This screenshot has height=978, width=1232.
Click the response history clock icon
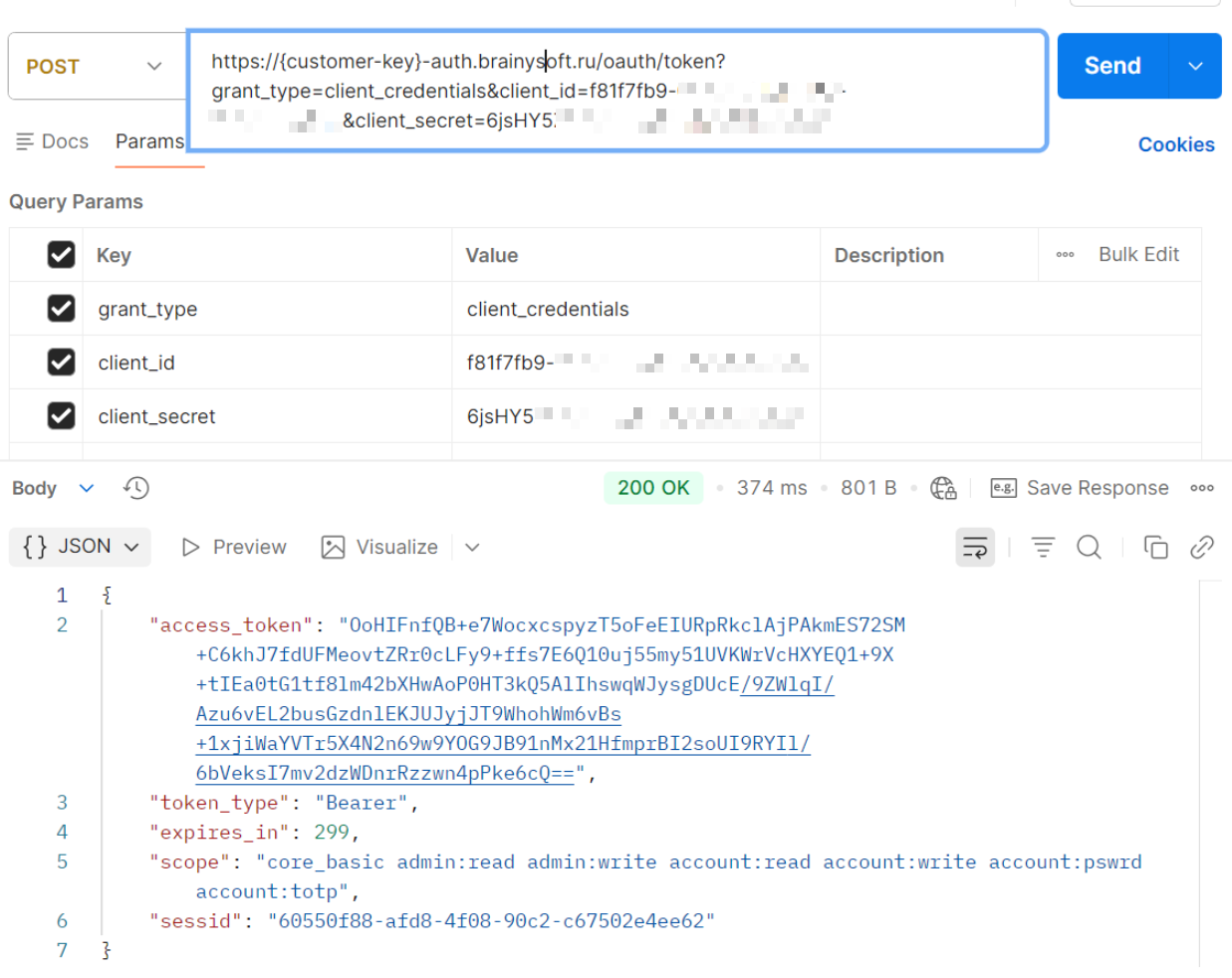pyautogui.click(x=136, y=488)
